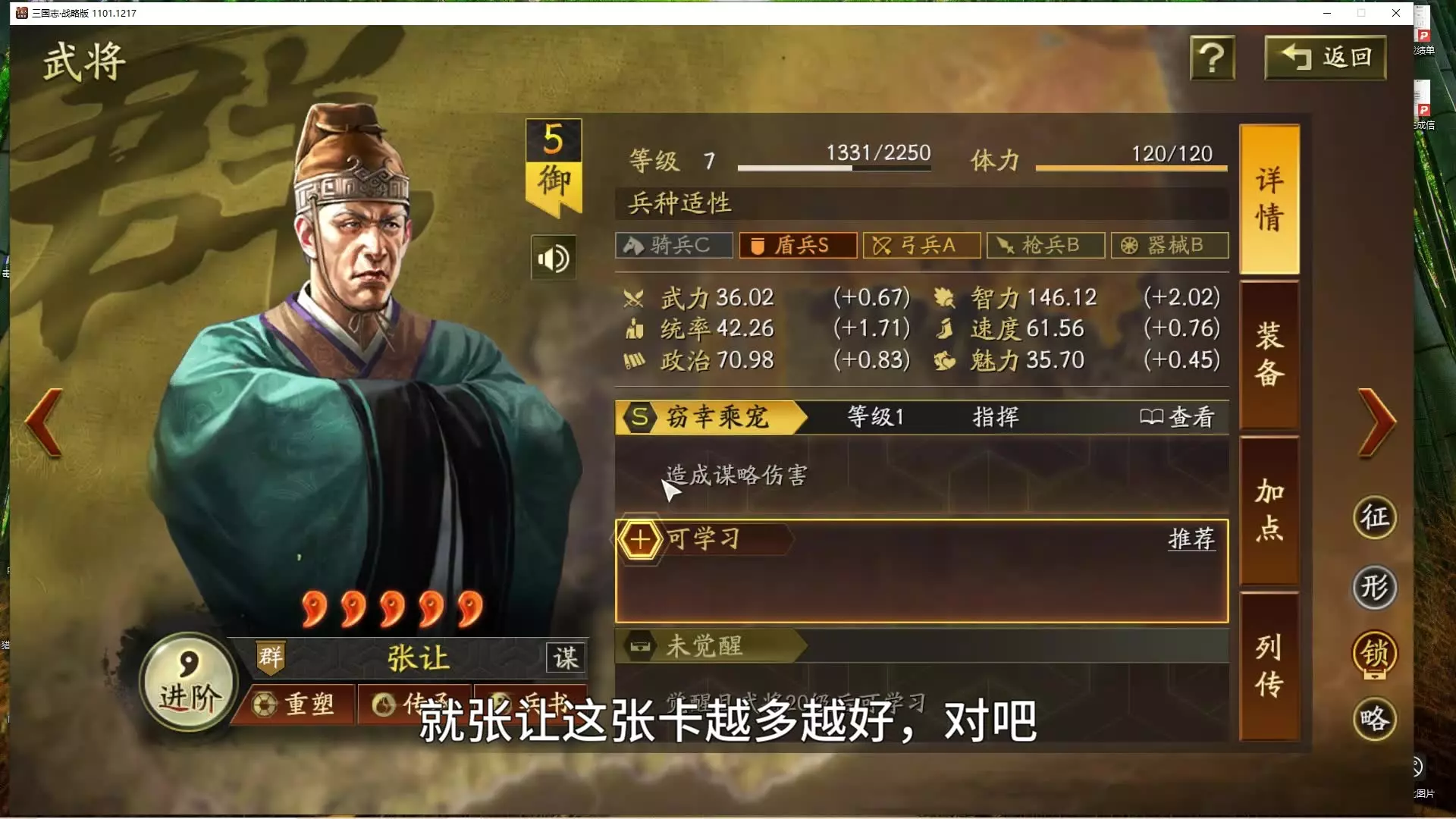This screenshot has height=819, width=1456.
Task: Click the 形 round icon
Action: [1374, 587]
